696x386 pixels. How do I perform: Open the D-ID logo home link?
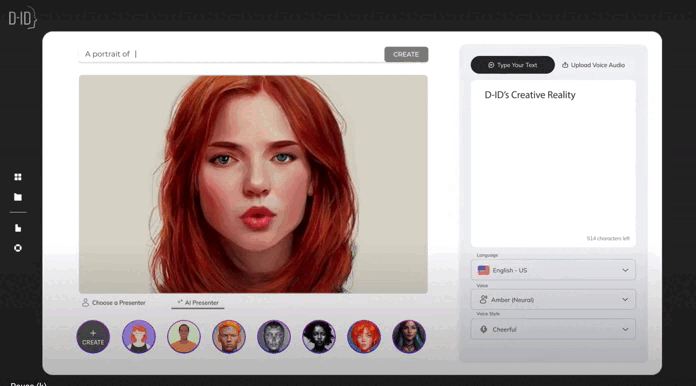point(22,19)
